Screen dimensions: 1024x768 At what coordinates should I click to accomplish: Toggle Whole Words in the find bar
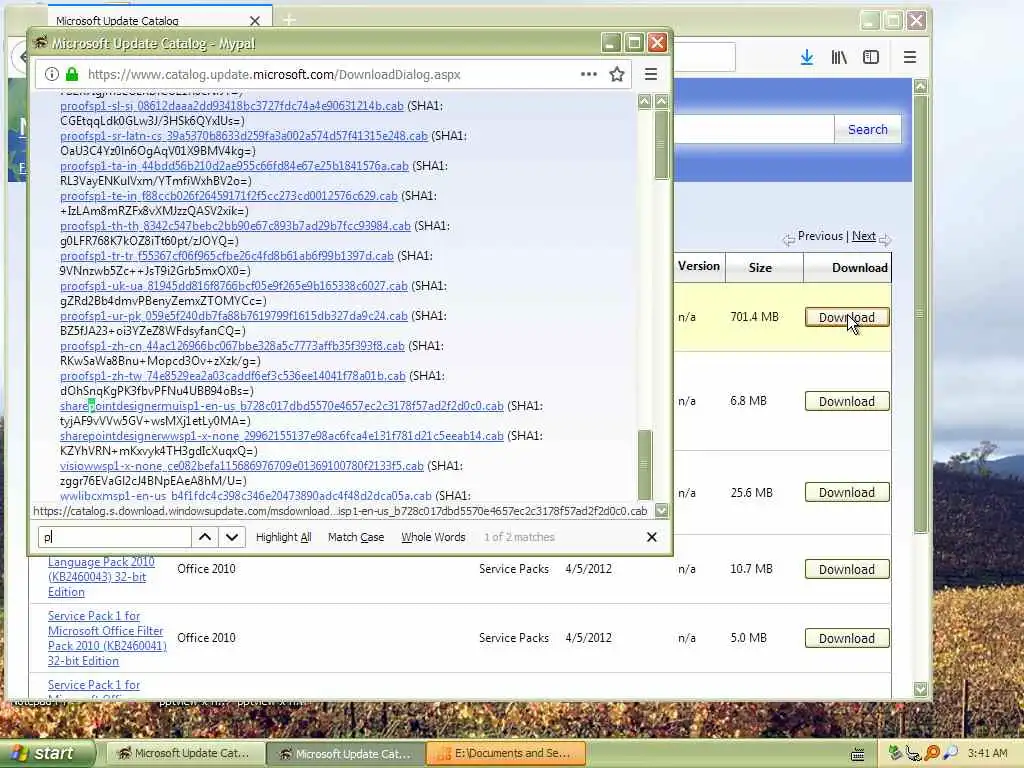pos(433,537)
